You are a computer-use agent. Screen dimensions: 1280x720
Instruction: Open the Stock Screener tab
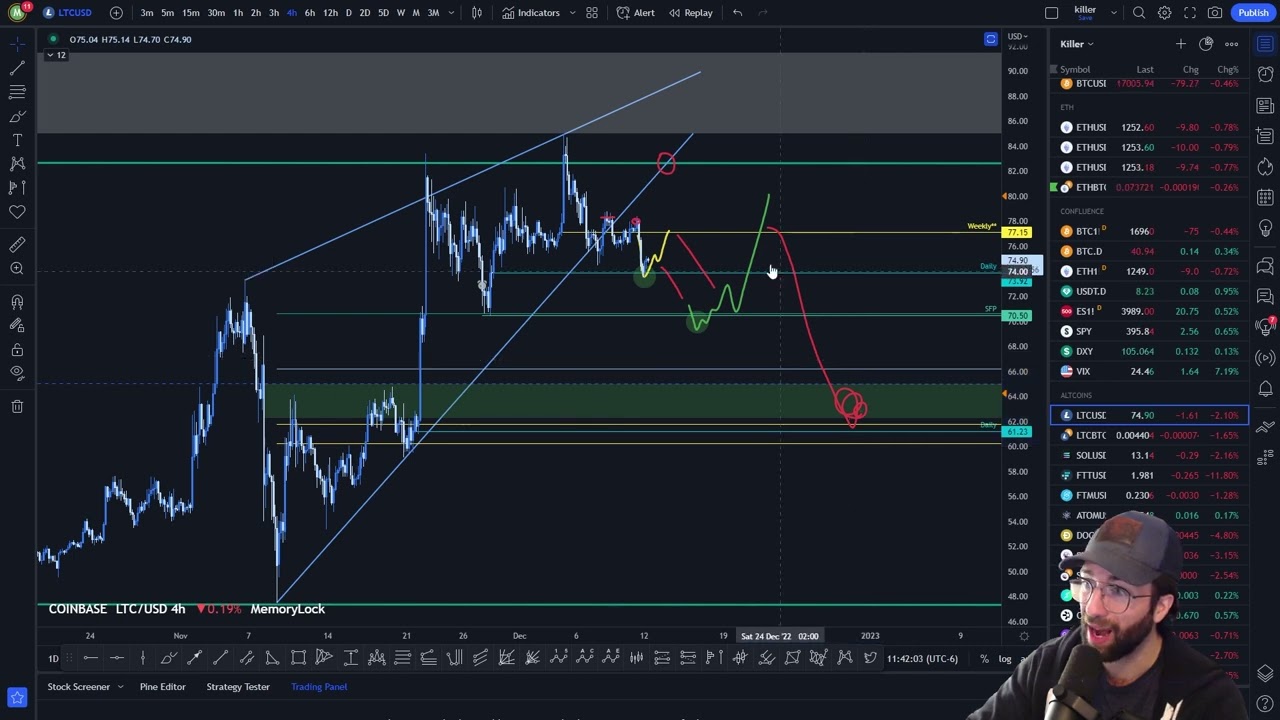78,687
